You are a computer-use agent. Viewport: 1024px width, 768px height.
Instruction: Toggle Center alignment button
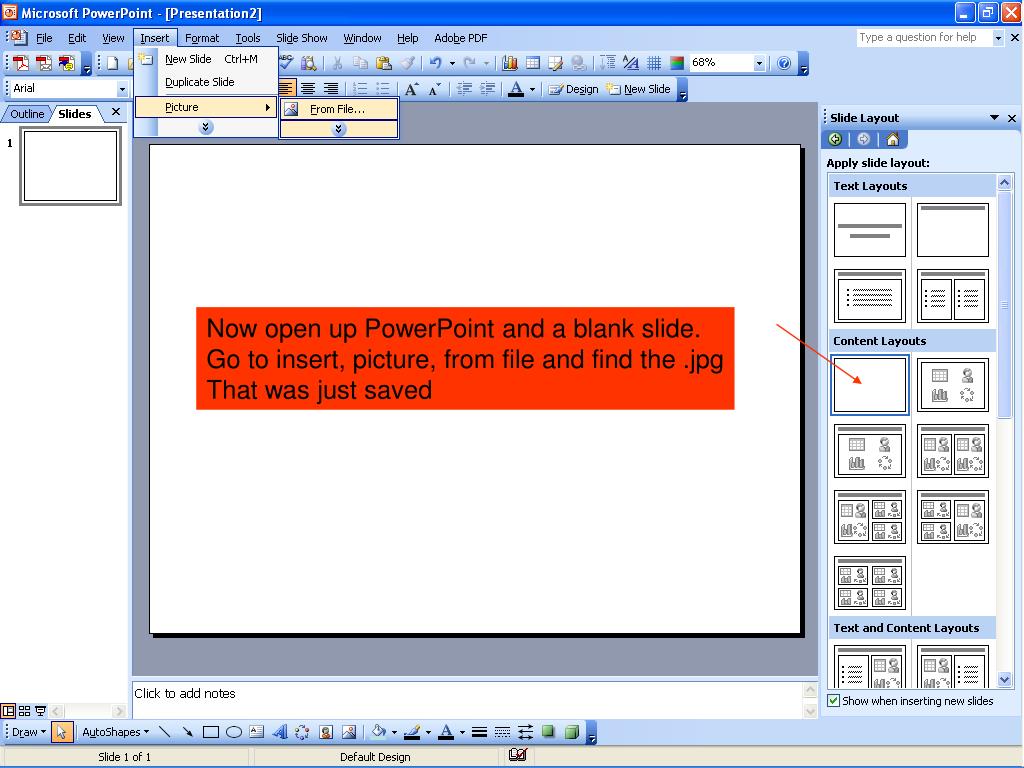(x=308, y=89)
